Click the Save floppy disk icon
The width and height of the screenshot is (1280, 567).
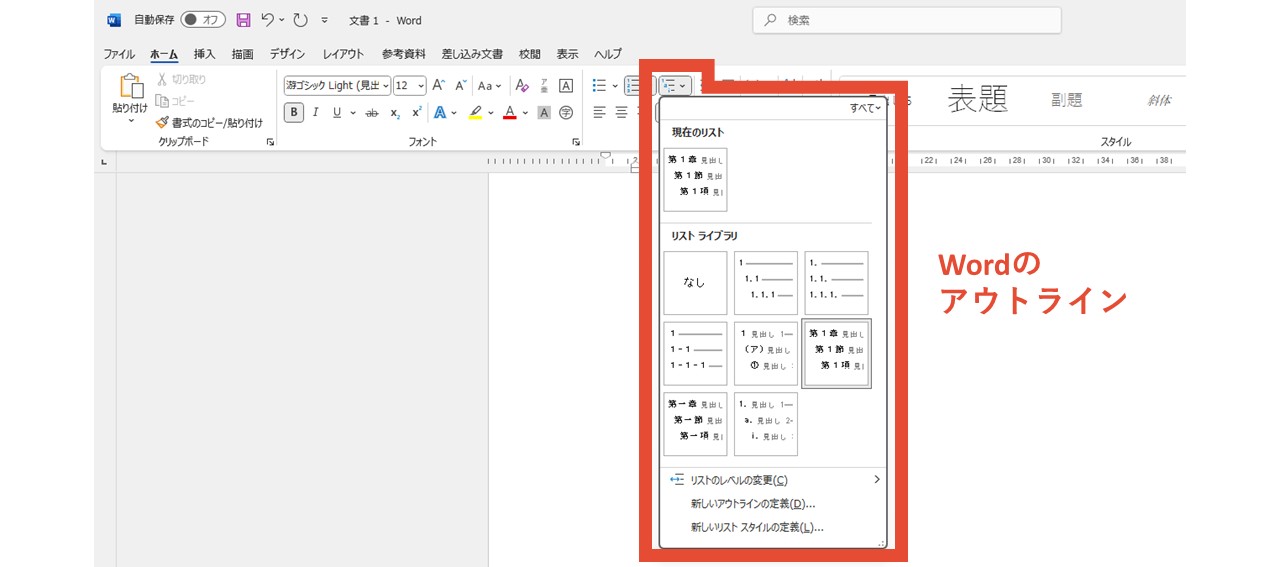coord(243,20)
